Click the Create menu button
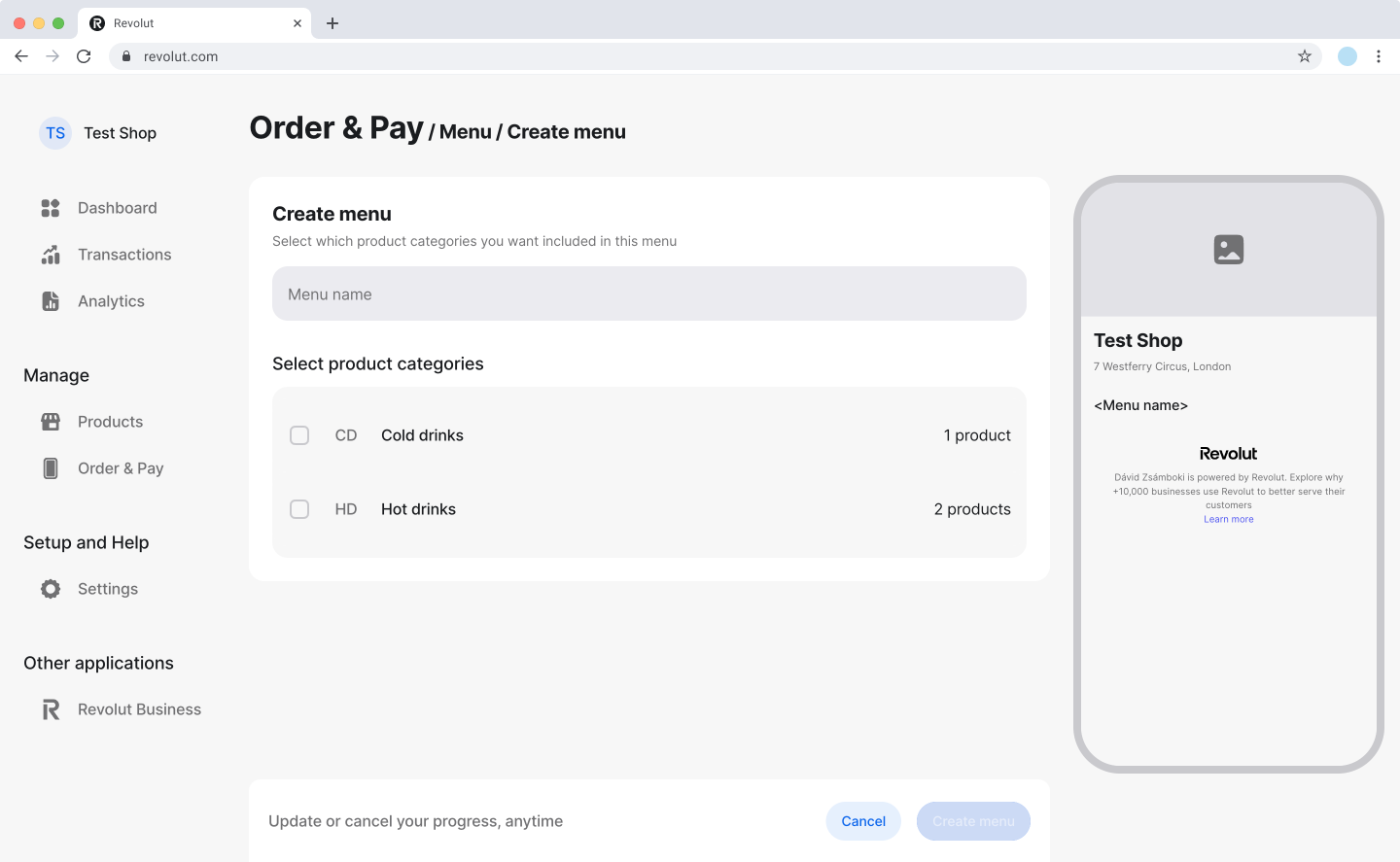This screenshot has height=862, width=1400. [973, 821]
